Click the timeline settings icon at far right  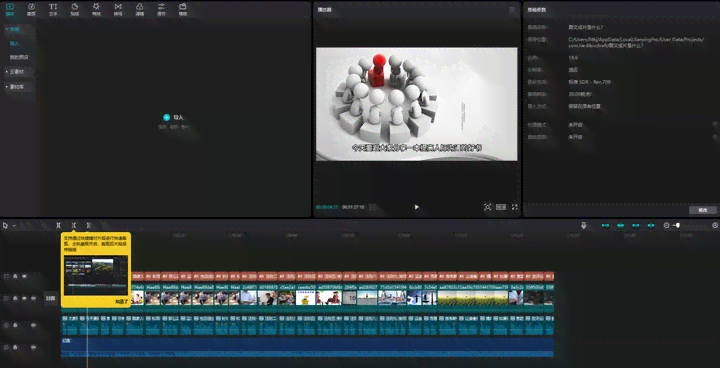(x=715, y=226)
